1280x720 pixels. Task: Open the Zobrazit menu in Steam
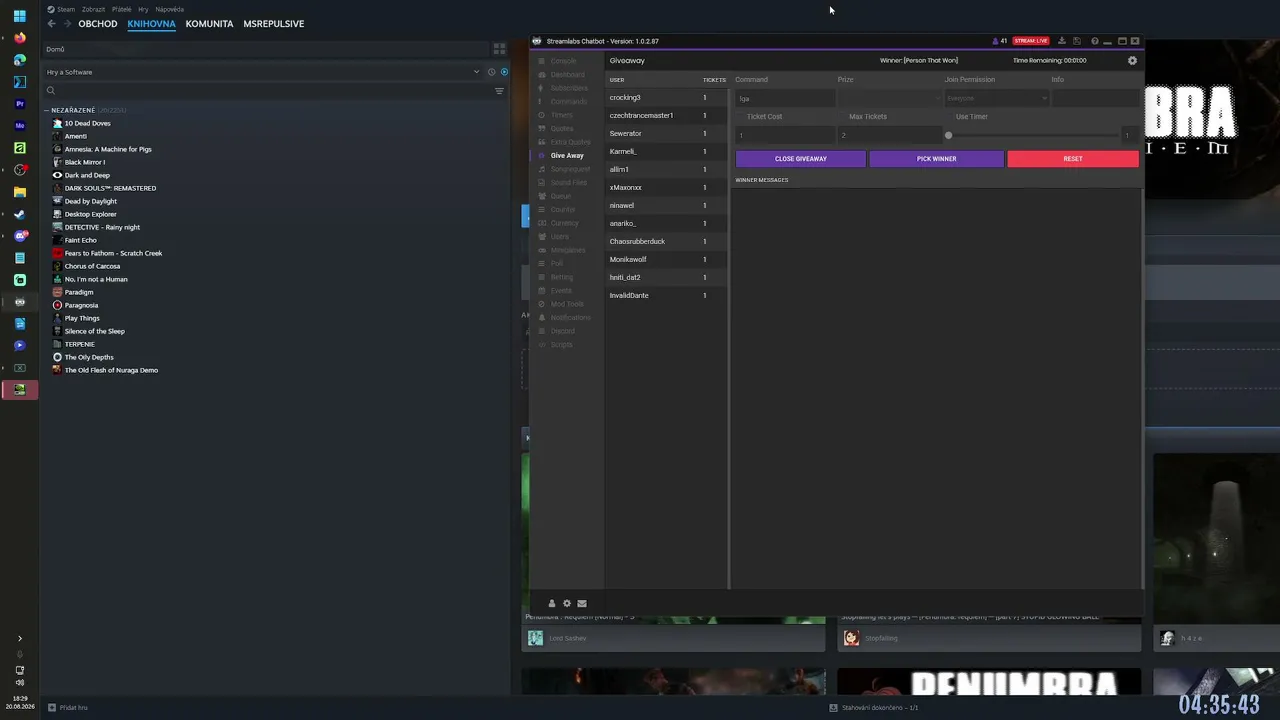coord(93,9)
